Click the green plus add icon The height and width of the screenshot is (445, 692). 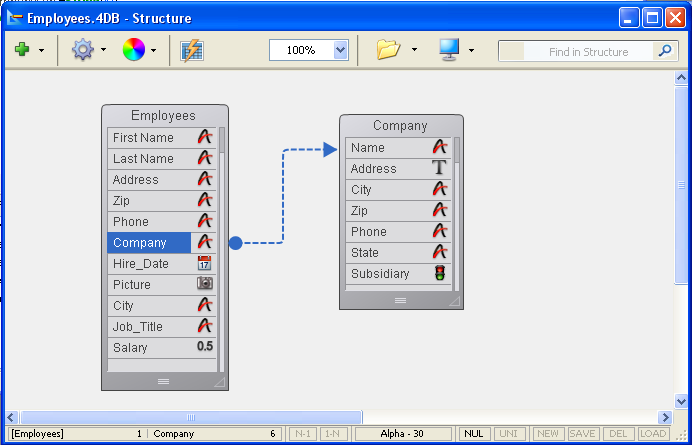(x=22, y=50)
